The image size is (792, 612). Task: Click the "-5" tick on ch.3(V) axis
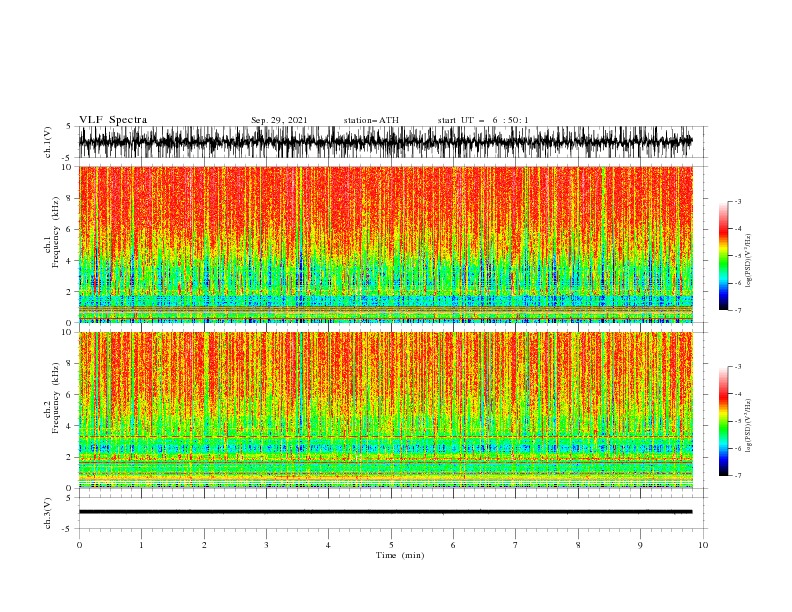point(68,529)
